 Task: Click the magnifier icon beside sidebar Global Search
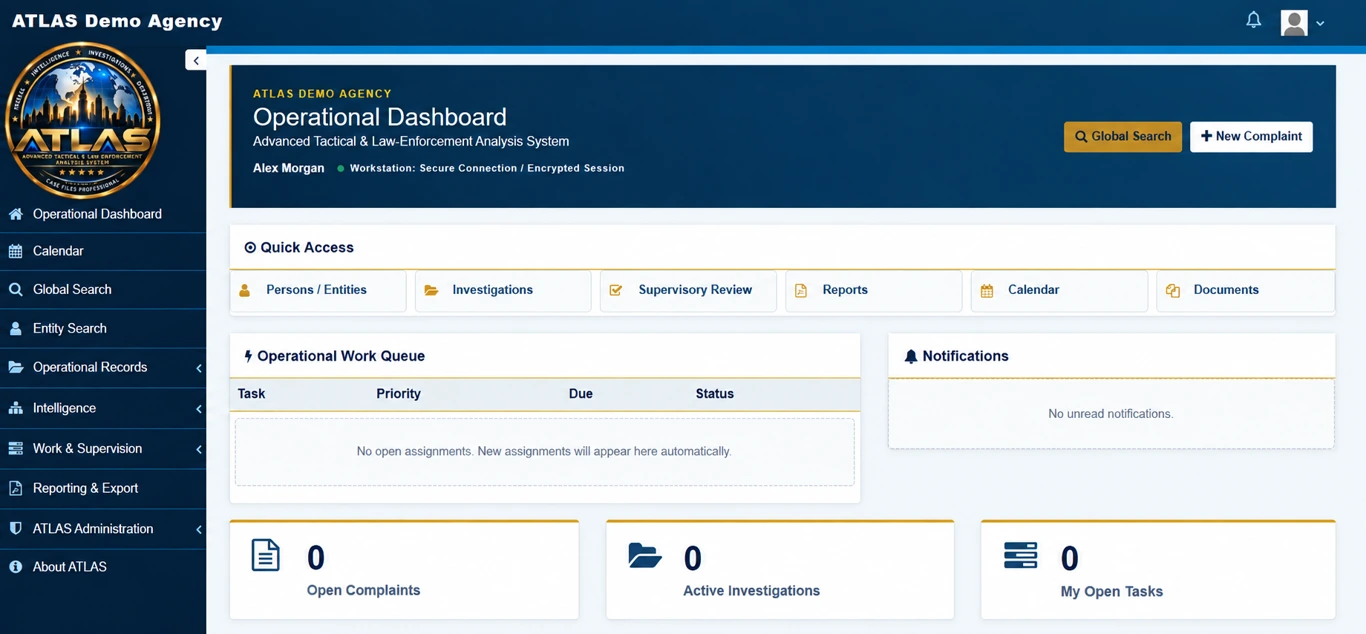click(15, 290)
